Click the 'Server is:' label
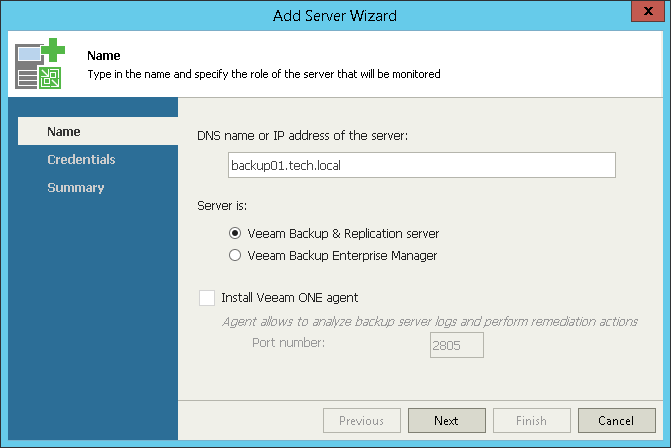 click(224, 206)
